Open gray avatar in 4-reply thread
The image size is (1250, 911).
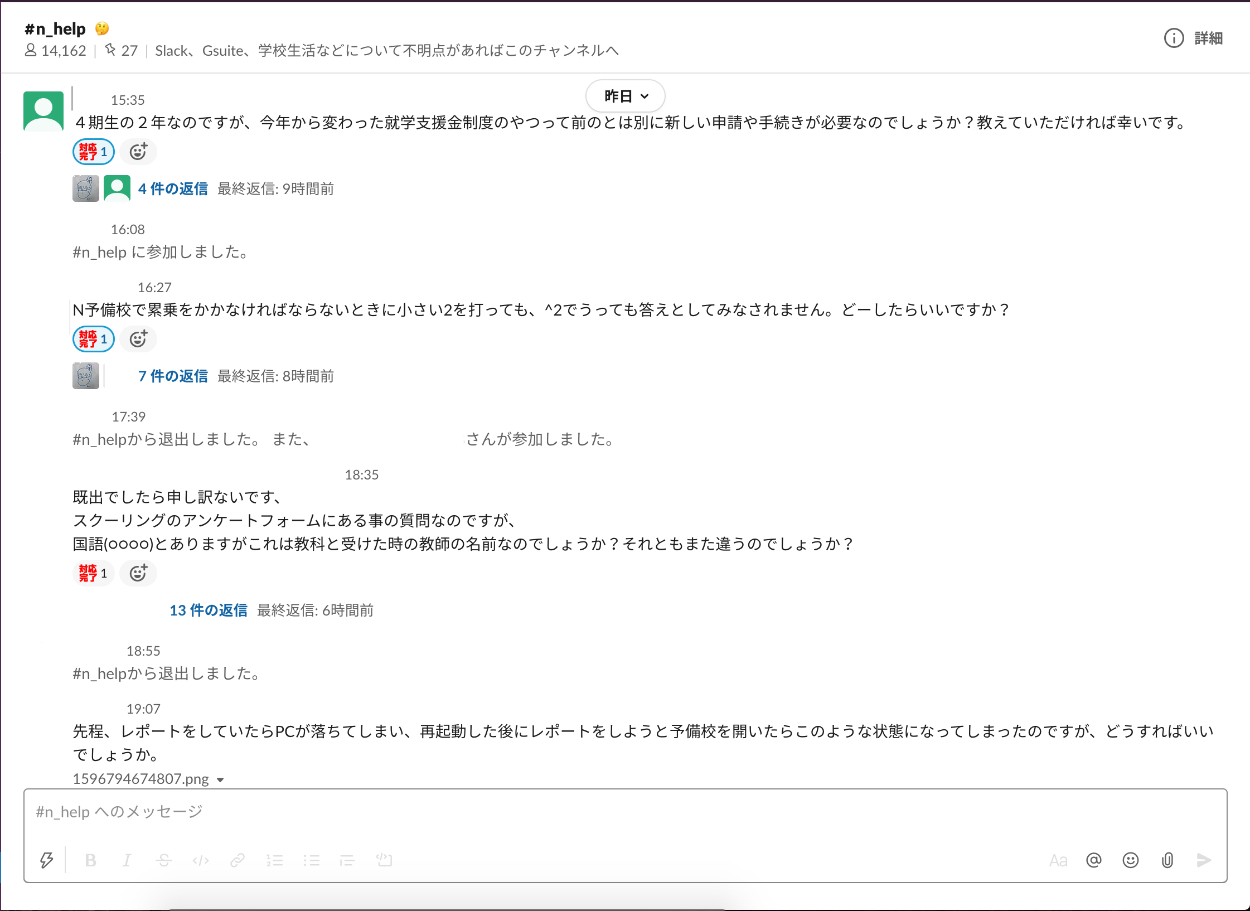tap(86, 188)
